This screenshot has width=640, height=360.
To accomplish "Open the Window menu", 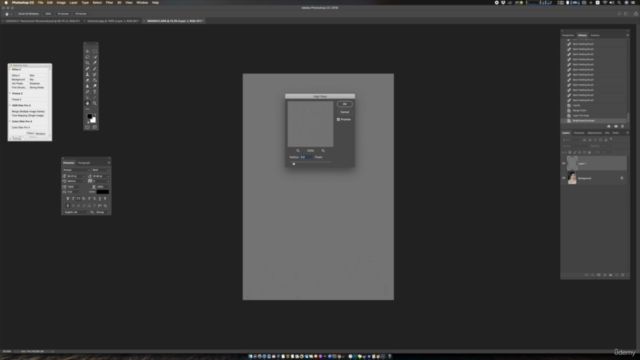I will (142, 2).
